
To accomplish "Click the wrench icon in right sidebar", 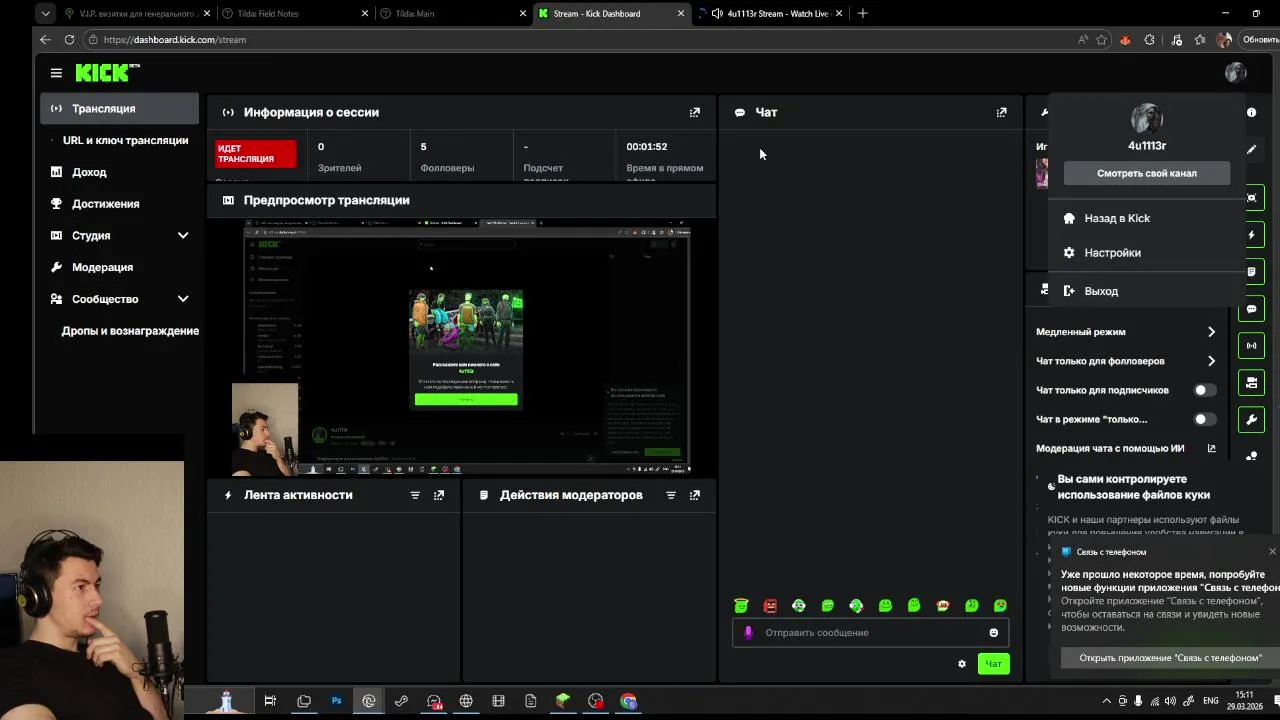I will tap(1251, 420).
